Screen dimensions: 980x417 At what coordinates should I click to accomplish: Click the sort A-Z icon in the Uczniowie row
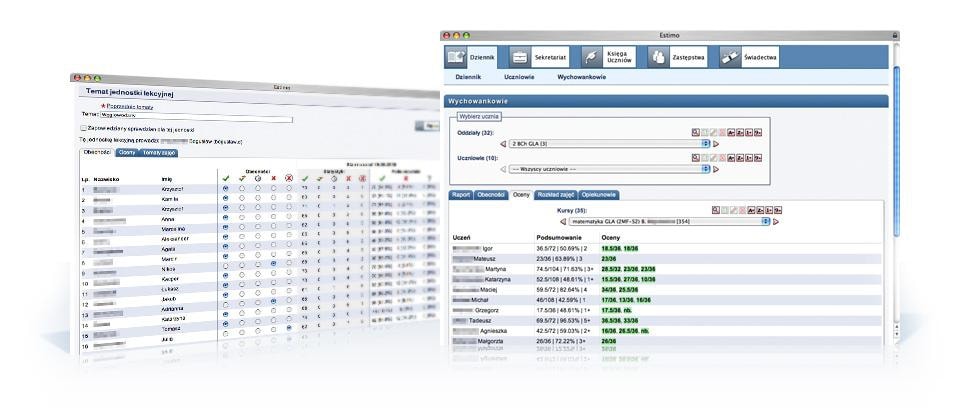732,158
